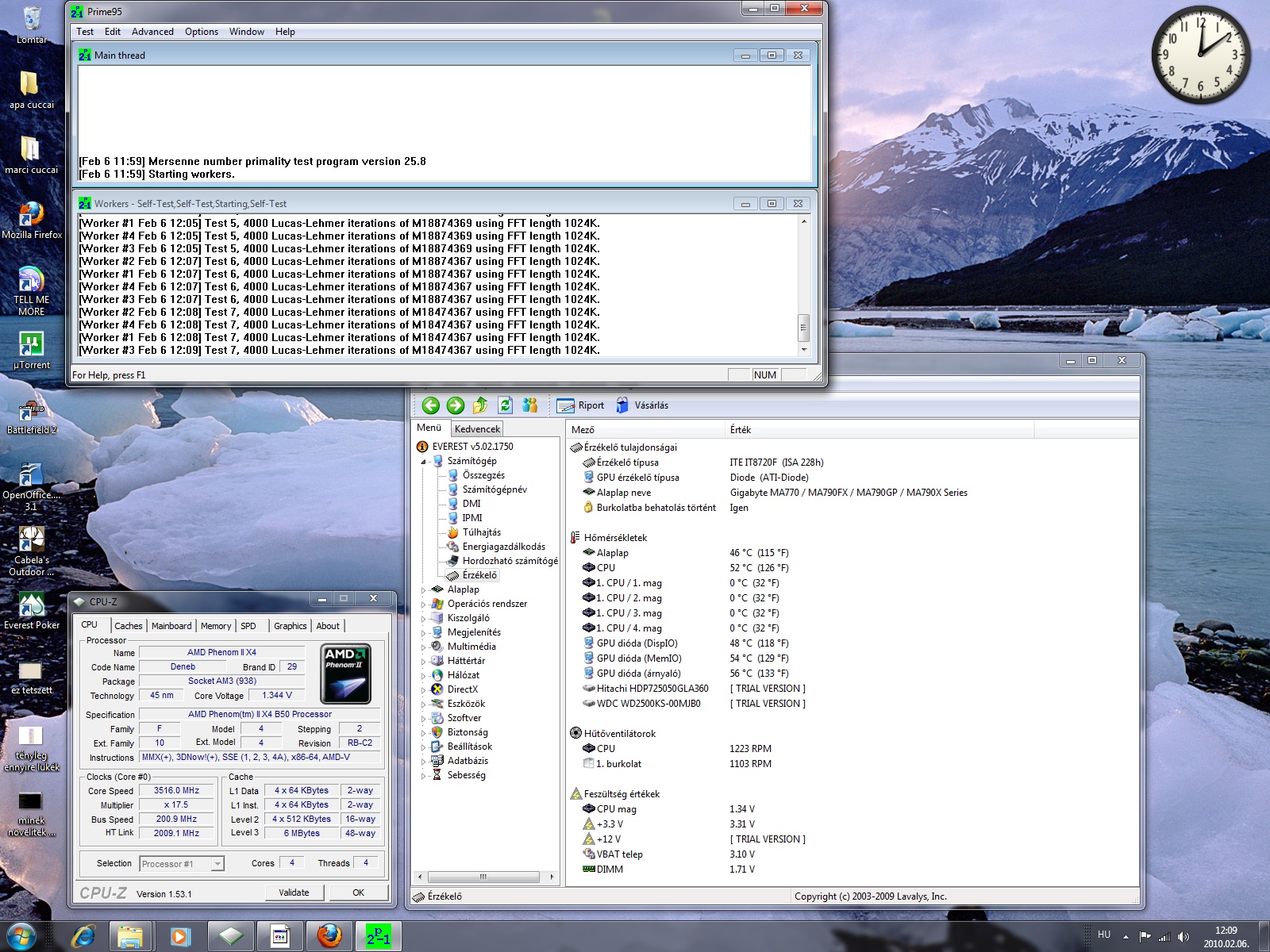Image resolution: width=1270 pixels, height=952 pixels.
Task: Select Túlhajtás in the EVEREST tree
Action: click(x=481, y=533)
